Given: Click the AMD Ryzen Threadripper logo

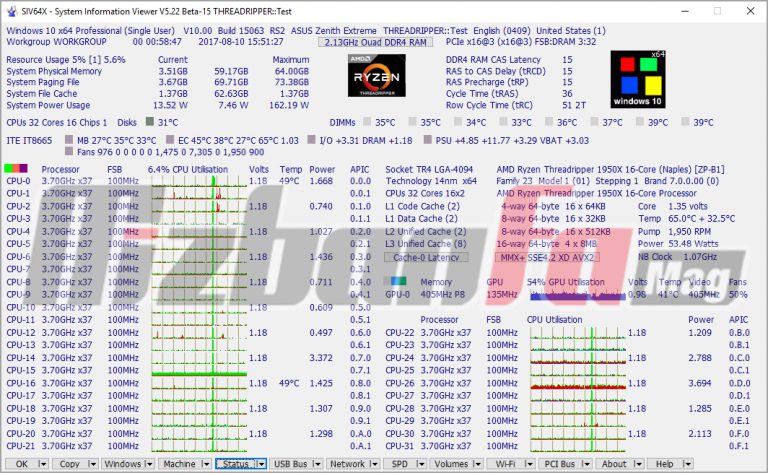Looking at the screenshot, I should coord(376,74).
